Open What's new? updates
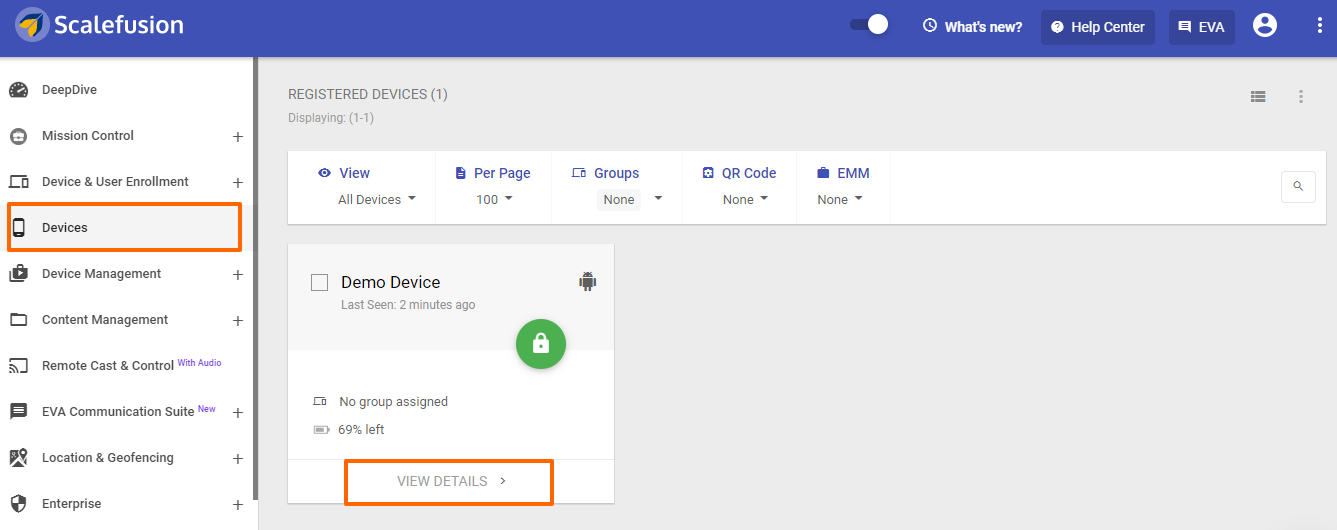The image size is (1337, 530). coord(972,27)
